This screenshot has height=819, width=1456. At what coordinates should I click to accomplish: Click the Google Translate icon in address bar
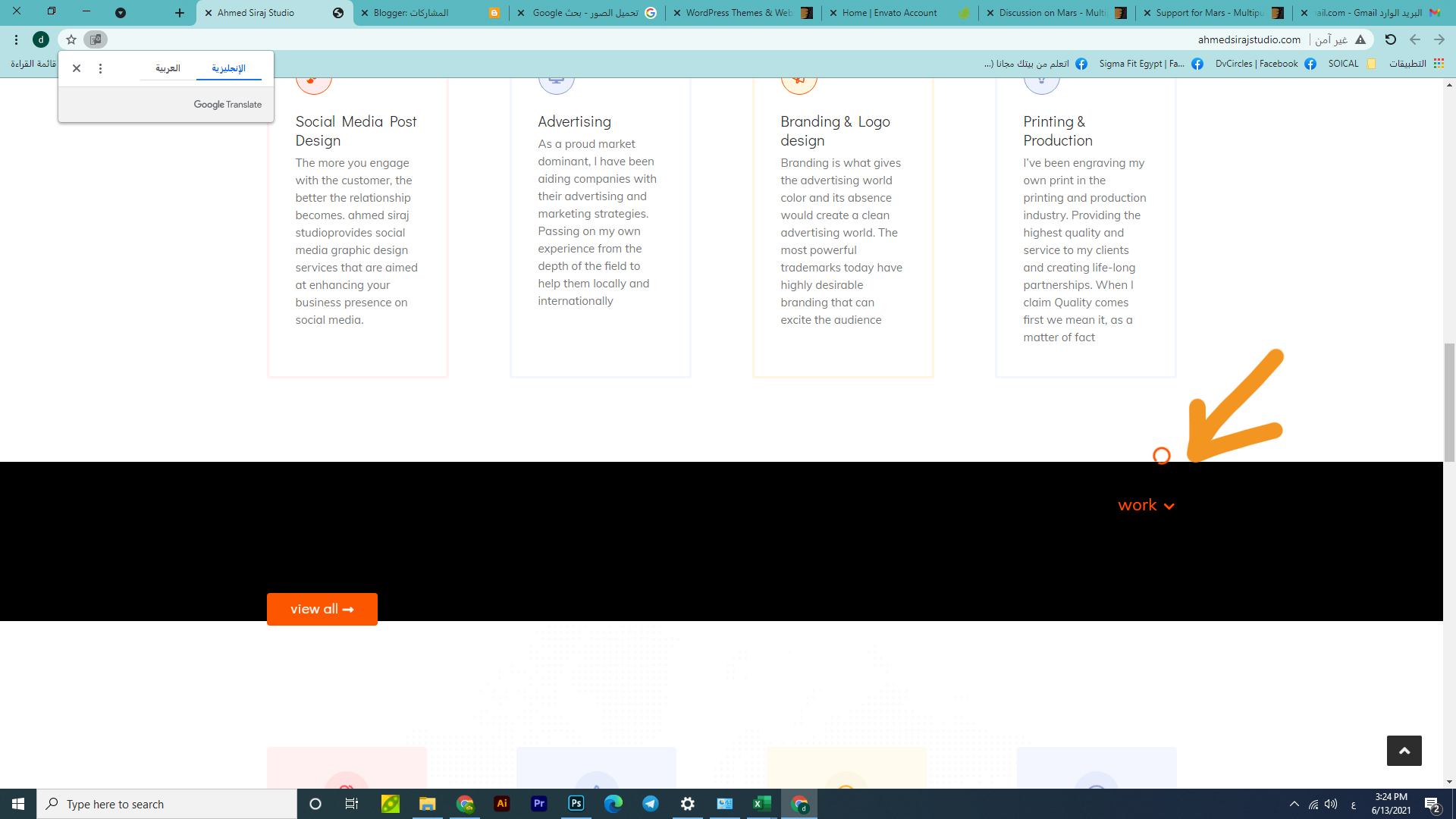[95, 39]
